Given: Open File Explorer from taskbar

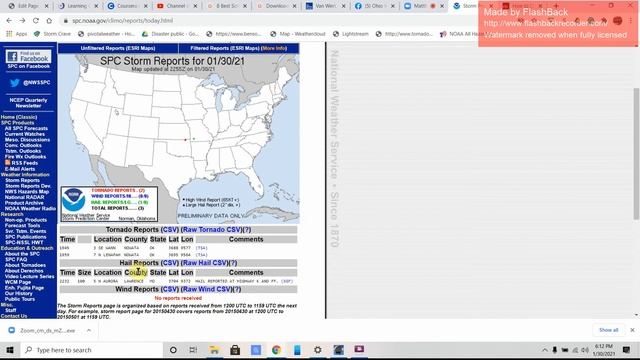Looking at the screenshot, I should coord(214,350).
